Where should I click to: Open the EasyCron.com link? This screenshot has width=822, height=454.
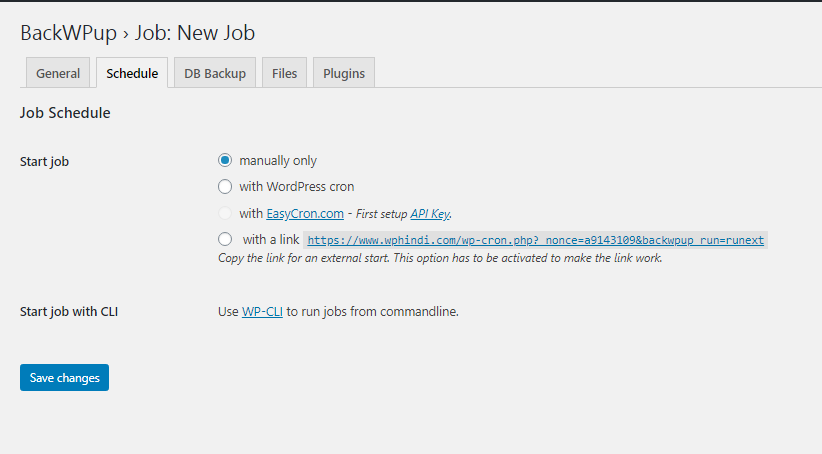point(305,213)
